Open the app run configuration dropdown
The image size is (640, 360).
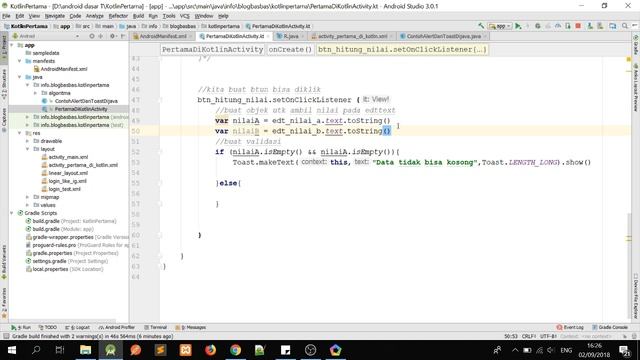500,26
